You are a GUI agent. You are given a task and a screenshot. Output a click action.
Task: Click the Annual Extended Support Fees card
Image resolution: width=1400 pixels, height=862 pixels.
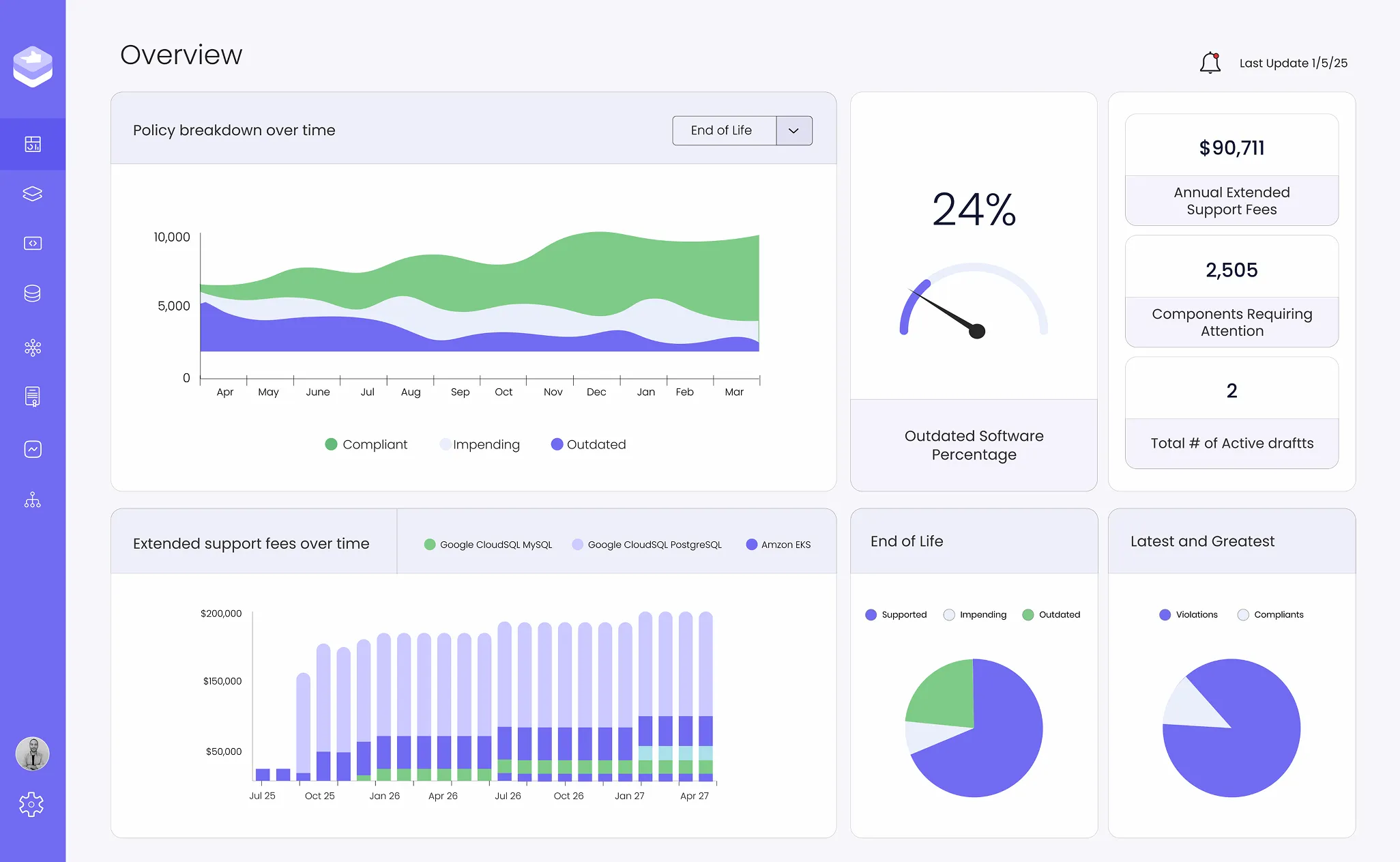pos(1231,170)
